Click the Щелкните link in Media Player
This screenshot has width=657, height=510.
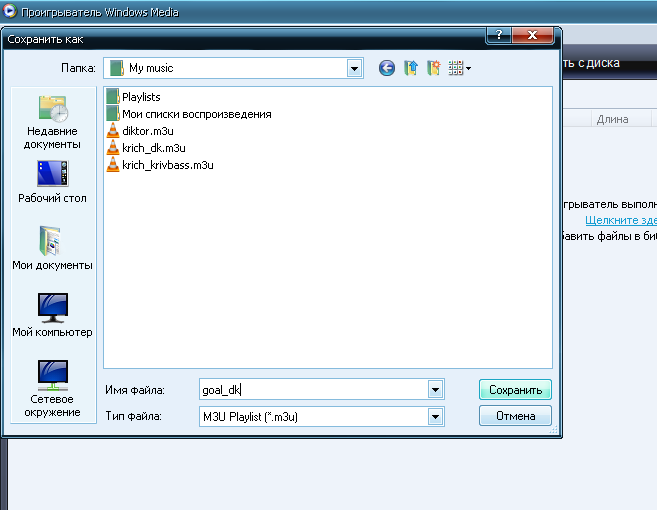pyautogui.click(x=621, y=220)
